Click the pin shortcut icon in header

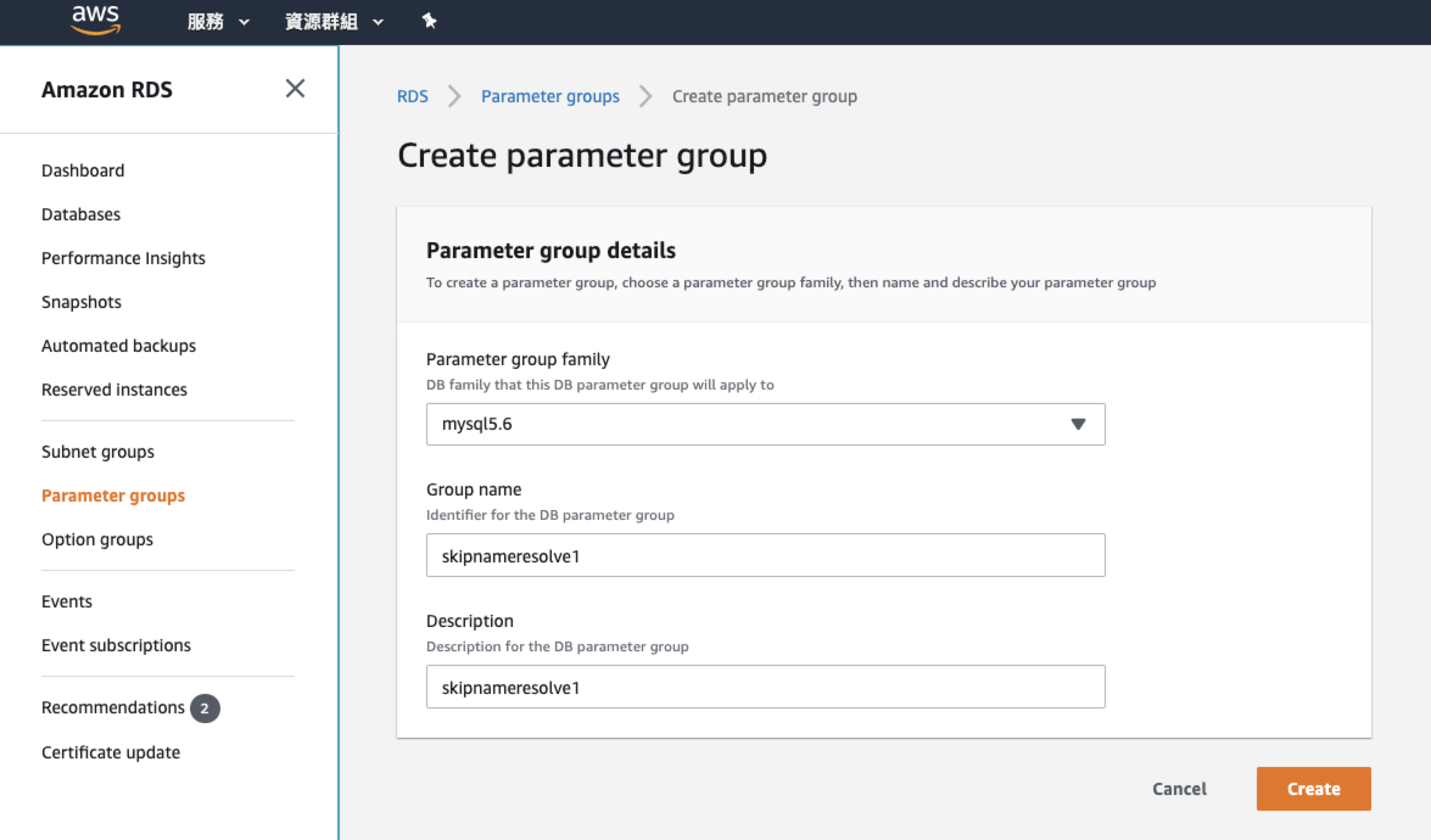429,22
